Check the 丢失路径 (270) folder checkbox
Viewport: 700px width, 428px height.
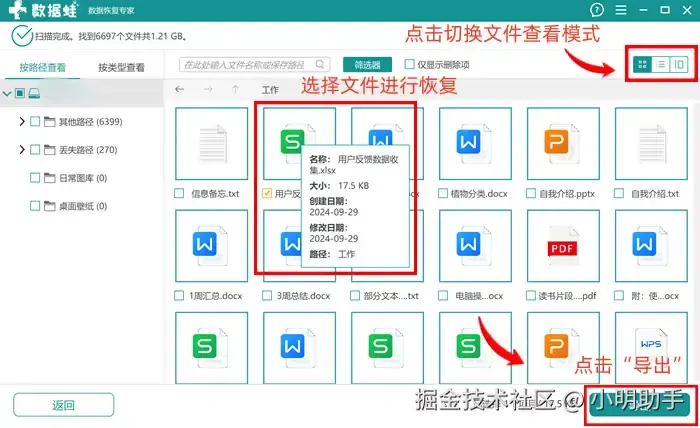(35, 150)
